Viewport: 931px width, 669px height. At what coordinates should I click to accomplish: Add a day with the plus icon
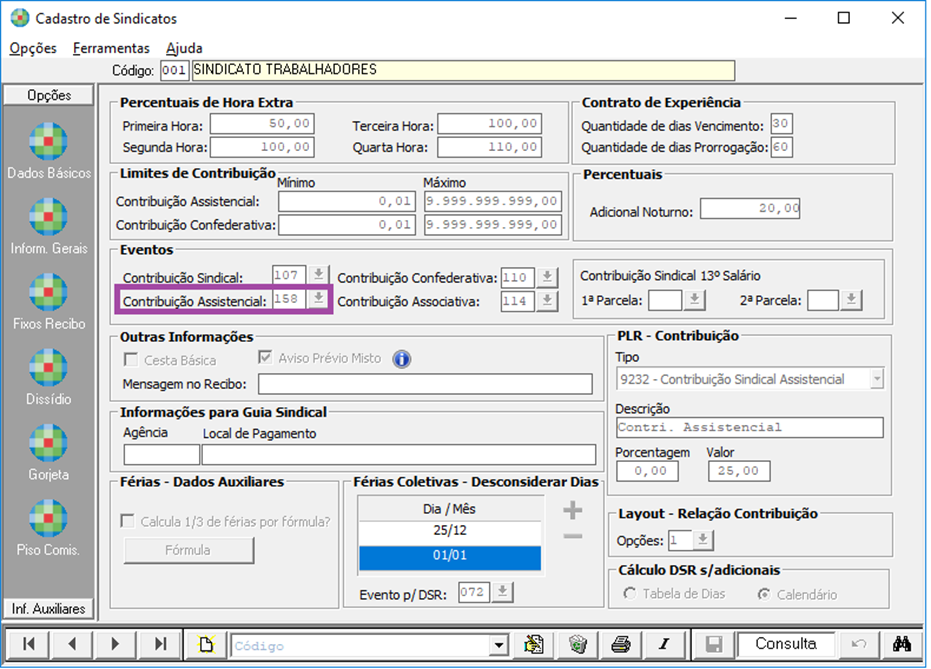pyautogui.click(x=572, y=510)
